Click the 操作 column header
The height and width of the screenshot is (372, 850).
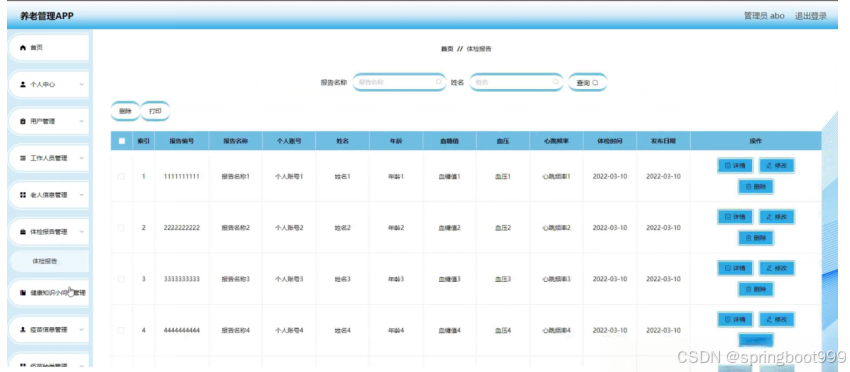(756, 141)
